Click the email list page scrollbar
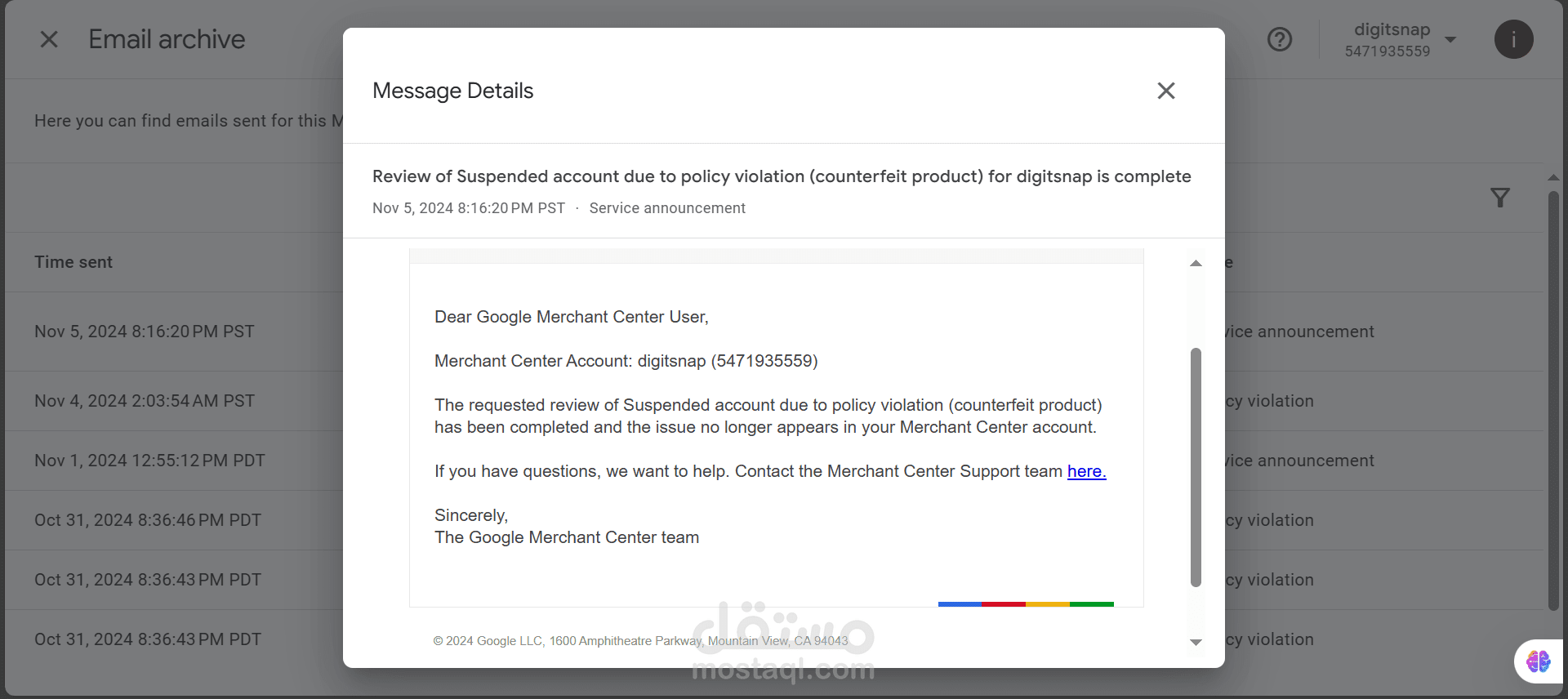 (1553, 400)
